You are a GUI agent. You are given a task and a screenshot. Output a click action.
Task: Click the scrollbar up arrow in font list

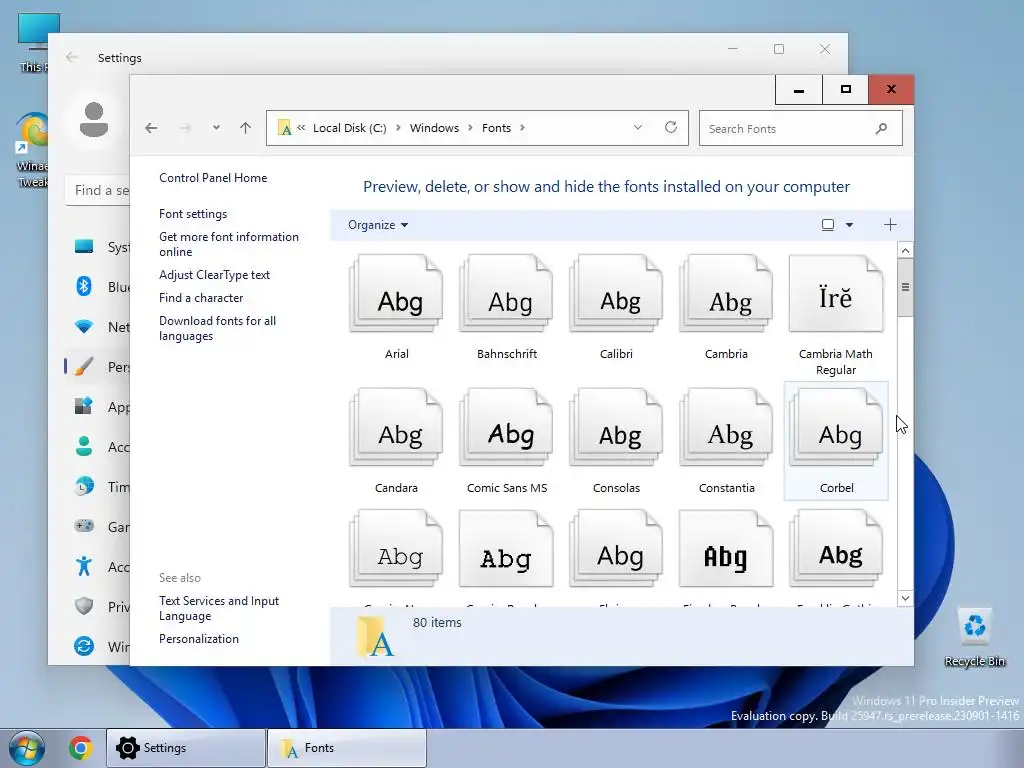(x=905, y=250)
